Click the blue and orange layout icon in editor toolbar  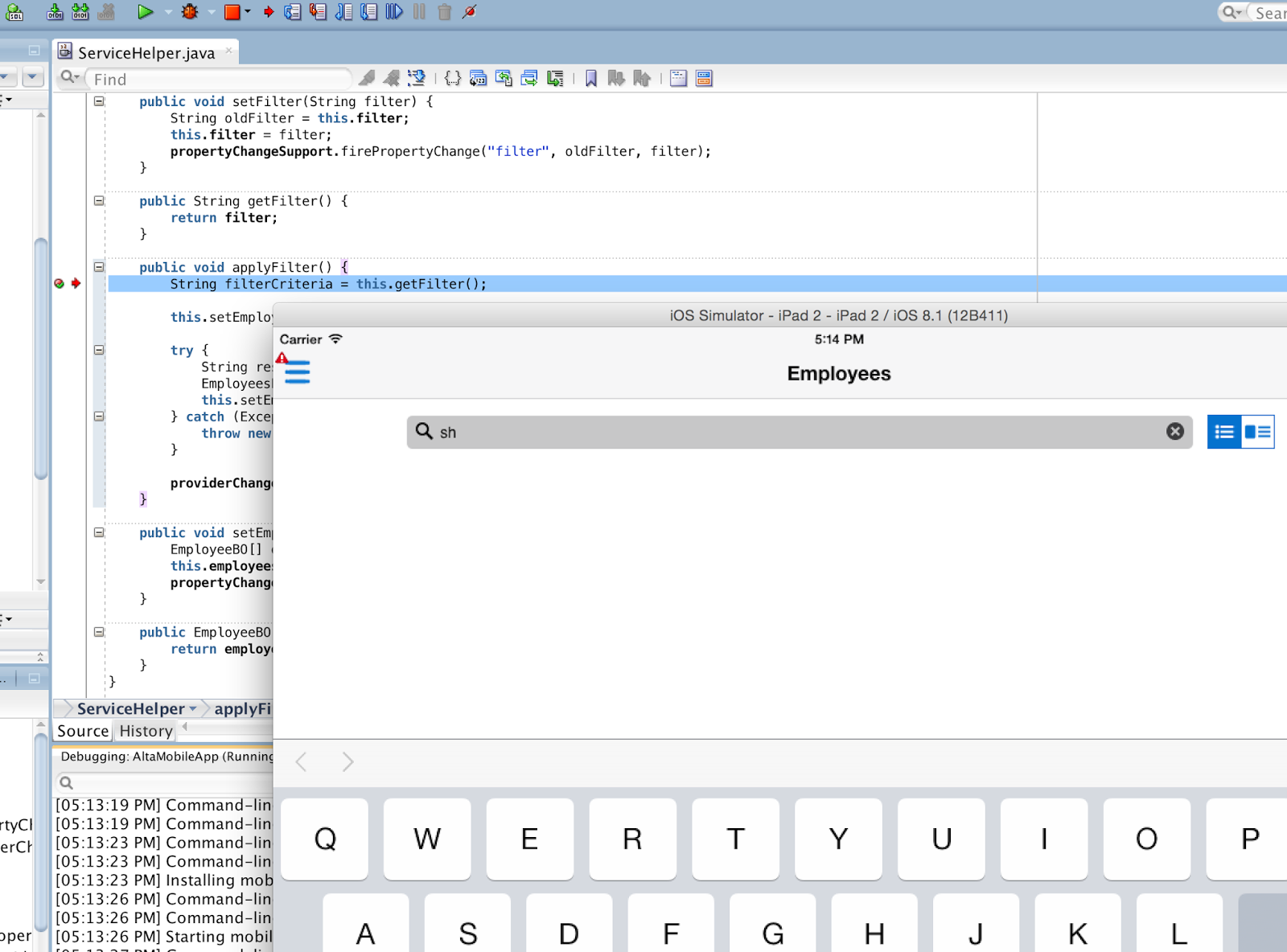(x=704, y=78)
